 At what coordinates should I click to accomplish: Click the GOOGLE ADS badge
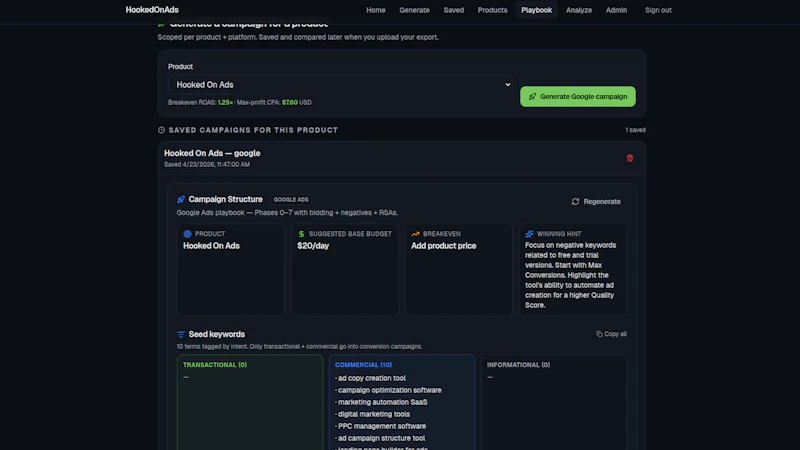[291, 199]
